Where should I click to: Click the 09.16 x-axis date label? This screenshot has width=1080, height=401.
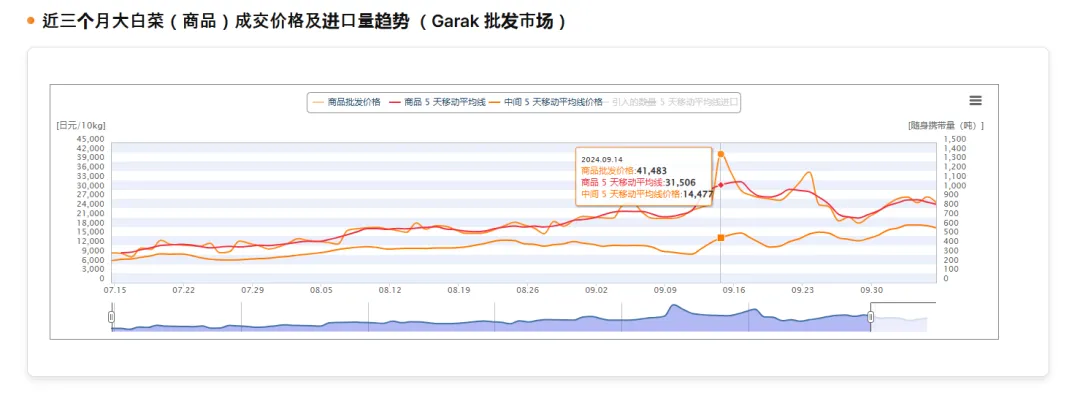[x=734, y=290]
